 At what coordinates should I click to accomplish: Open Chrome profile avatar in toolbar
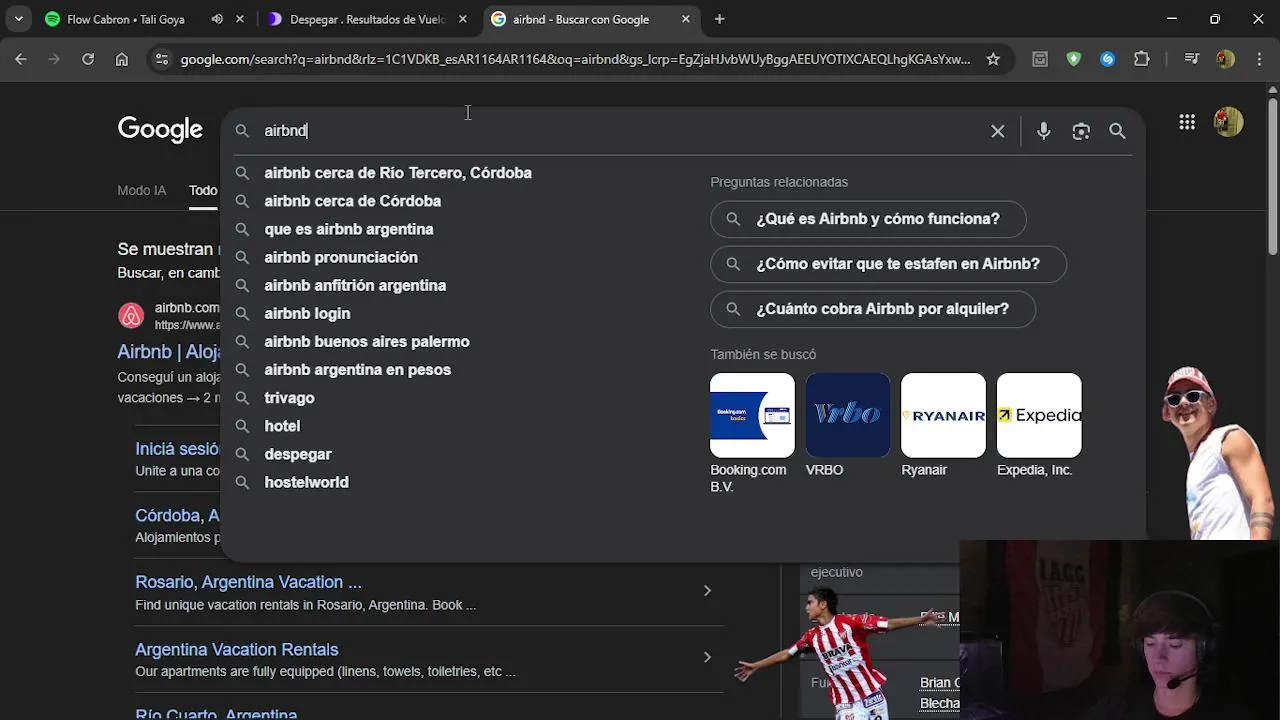(1226, 59)
